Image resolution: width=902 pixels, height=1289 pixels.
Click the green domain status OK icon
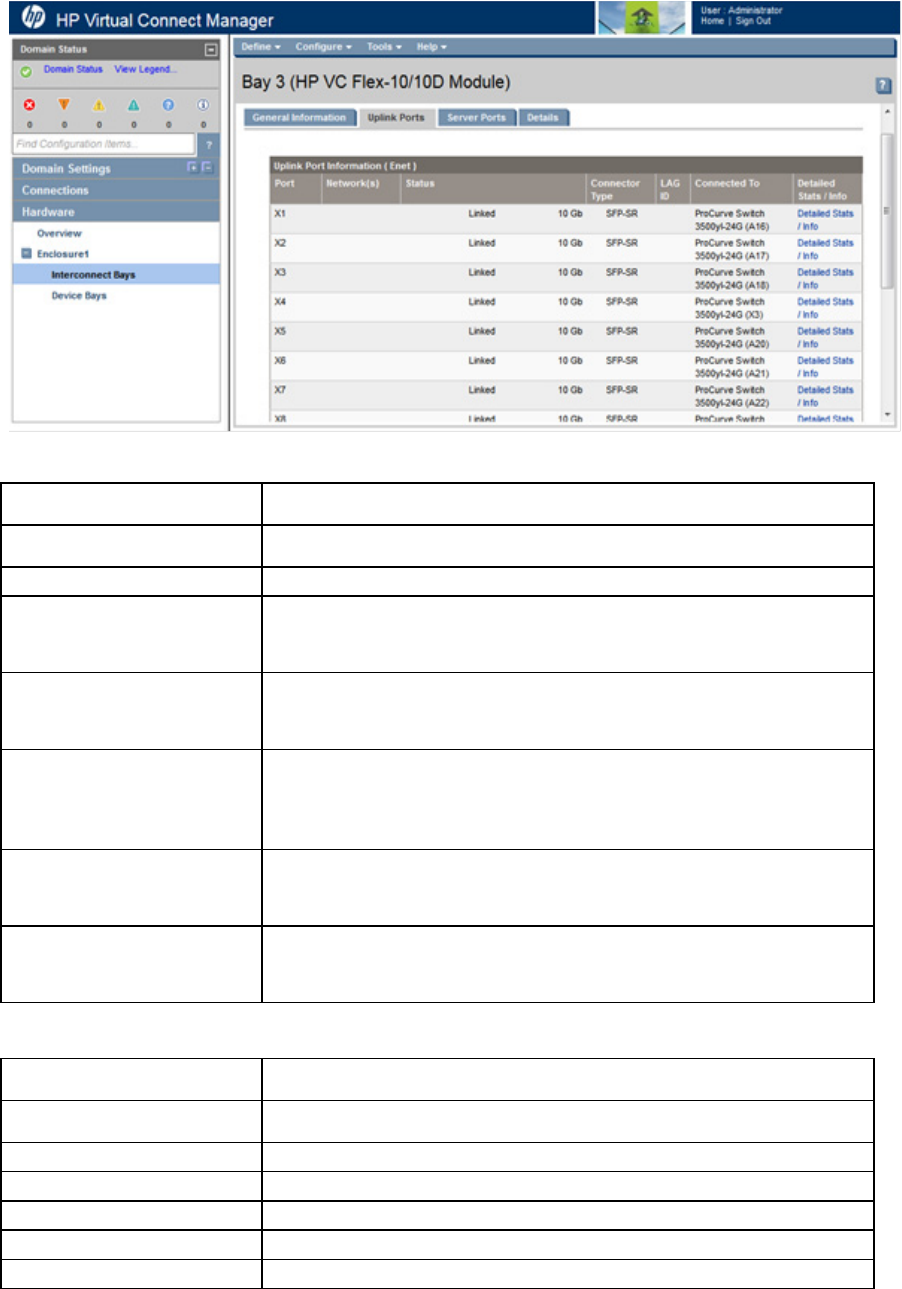[26, 71]
